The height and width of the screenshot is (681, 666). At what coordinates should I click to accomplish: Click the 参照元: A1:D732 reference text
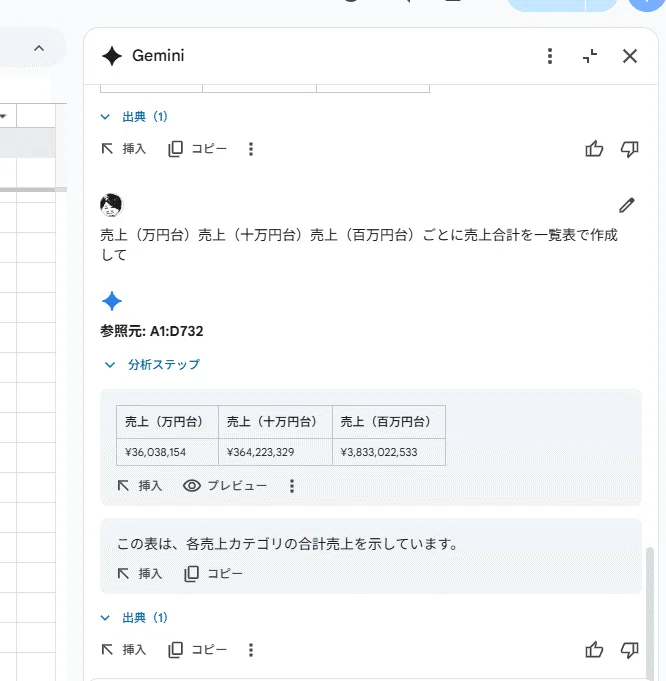[152, 331]
